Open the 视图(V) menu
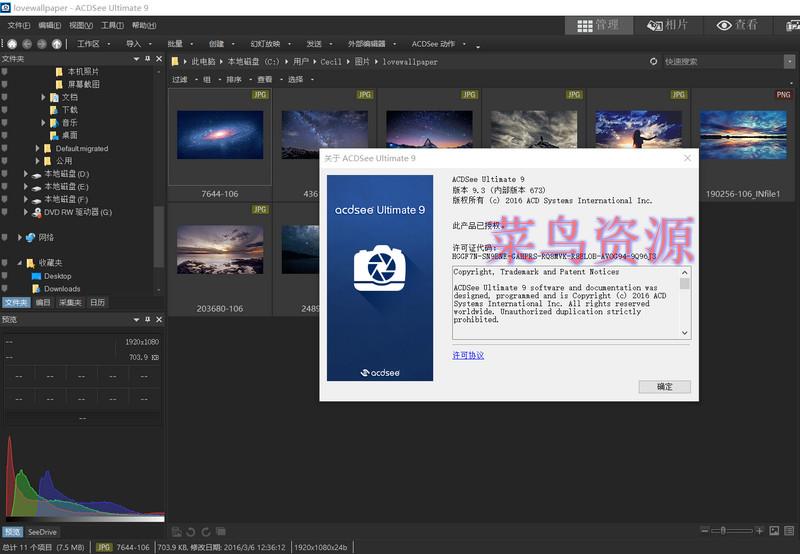Image resolution: width=800 pixels, height=554 pixels. (x=81, y=25)
